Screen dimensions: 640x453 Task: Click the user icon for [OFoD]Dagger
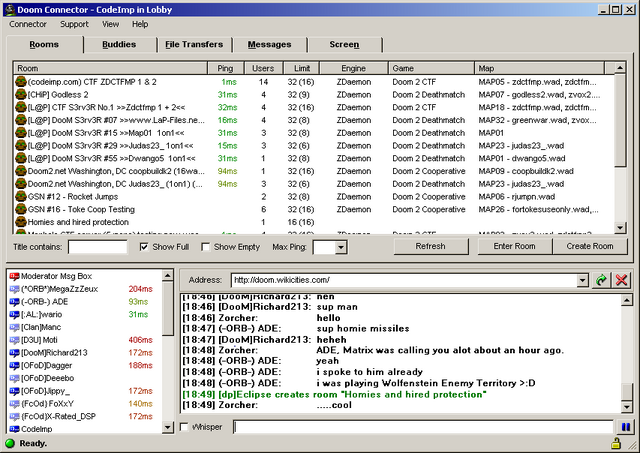point(14,366)
